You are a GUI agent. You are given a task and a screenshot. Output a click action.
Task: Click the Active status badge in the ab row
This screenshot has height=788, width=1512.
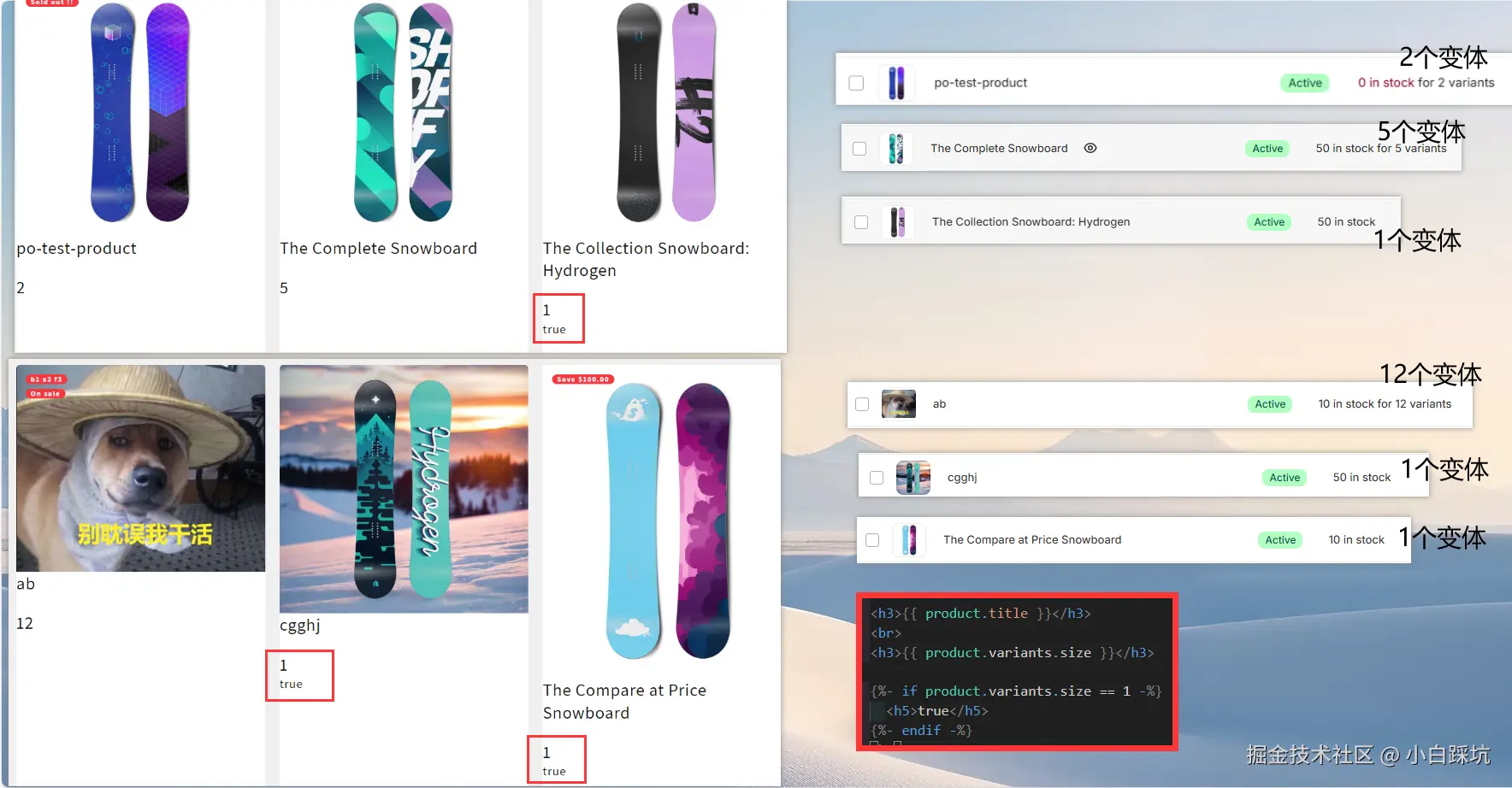[x=1270, y=404]
